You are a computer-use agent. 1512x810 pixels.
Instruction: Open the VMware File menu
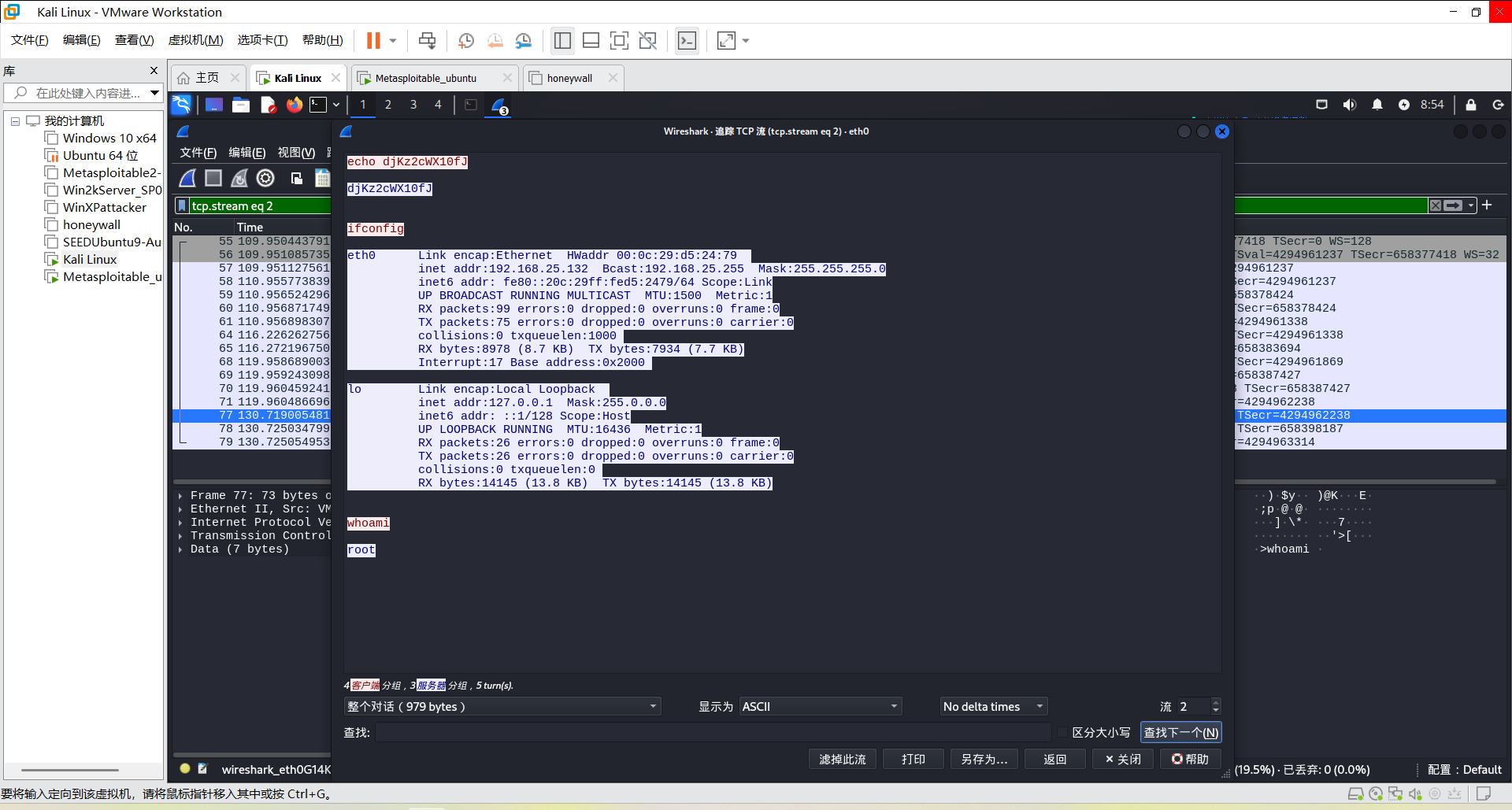(30, 40)
